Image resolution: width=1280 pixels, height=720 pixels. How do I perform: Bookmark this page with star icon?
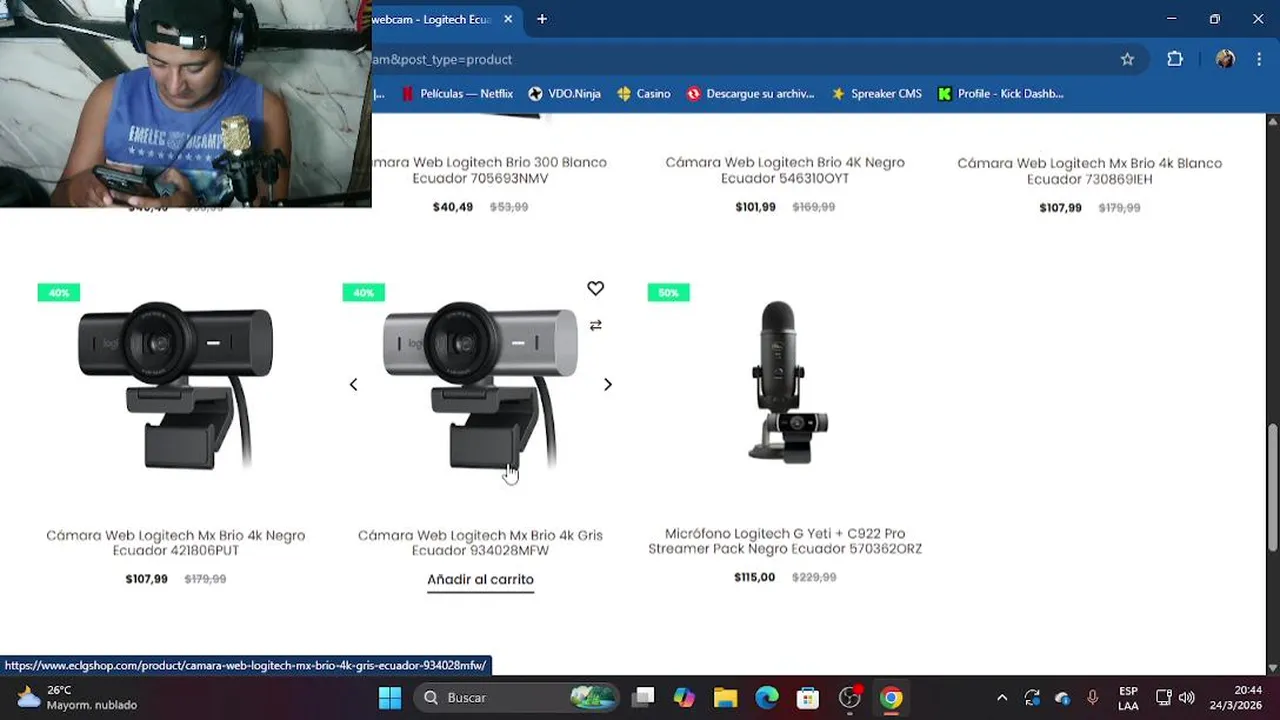point(1127,59)
